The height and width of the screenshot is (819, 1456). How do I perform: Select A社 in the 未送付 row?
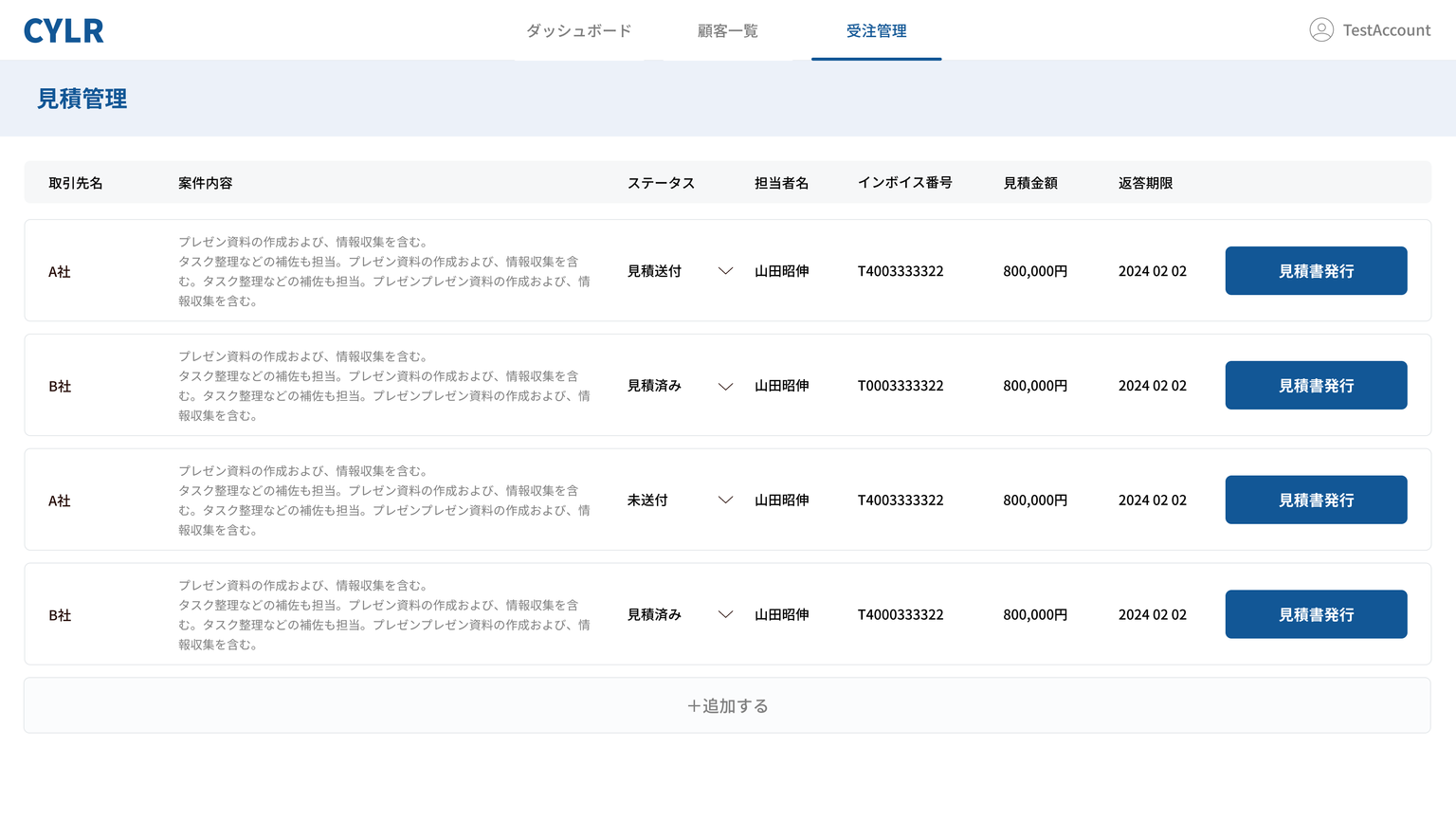tap(60, 501)
